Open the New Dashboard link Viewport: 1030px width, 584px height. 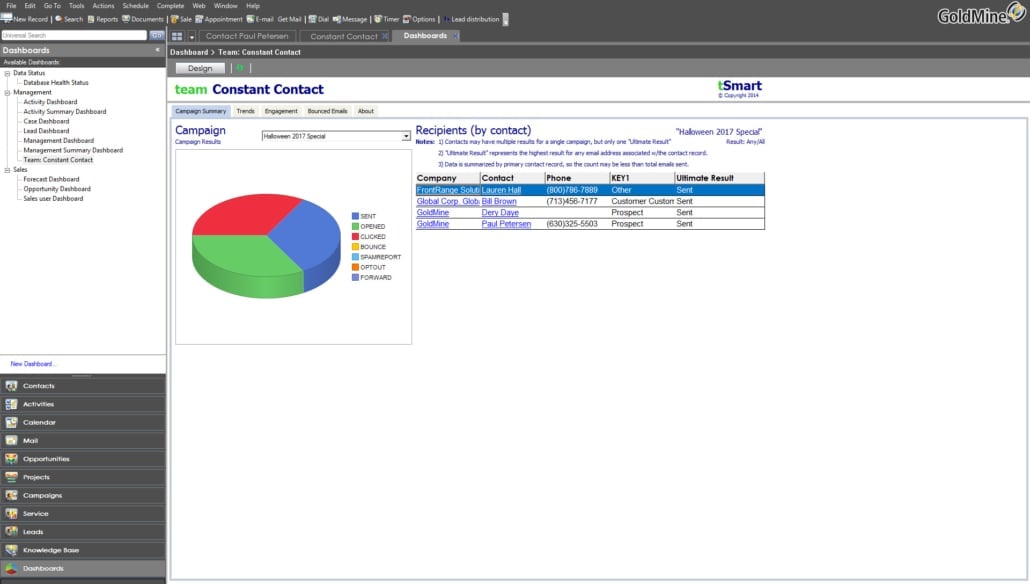pos(33,364)
